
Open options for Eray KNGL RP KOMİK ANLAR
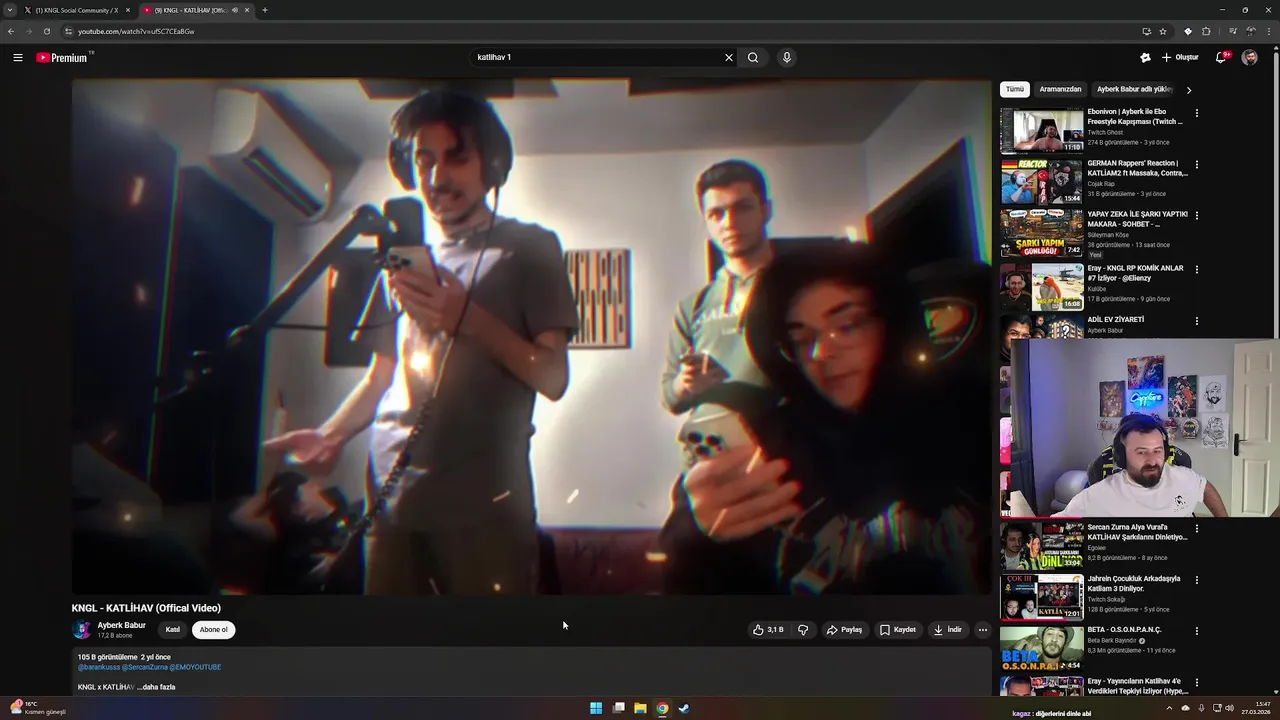(1197, 270)
